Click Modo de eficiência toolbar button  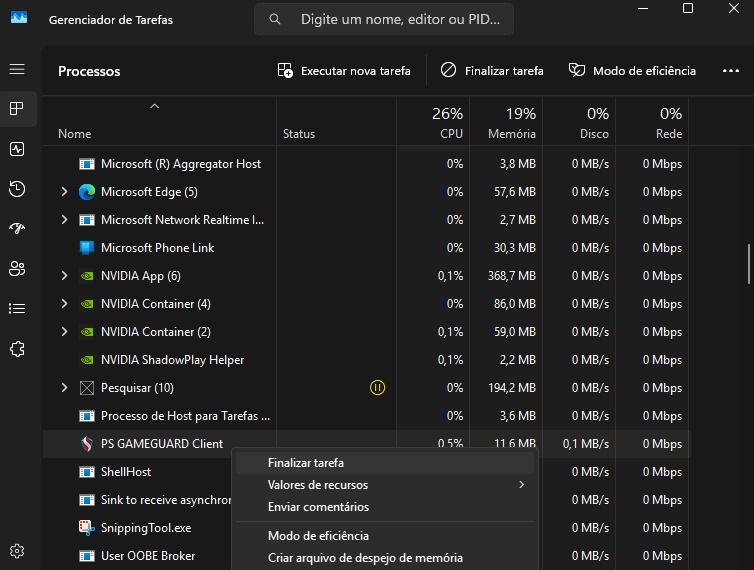(632, 71)
